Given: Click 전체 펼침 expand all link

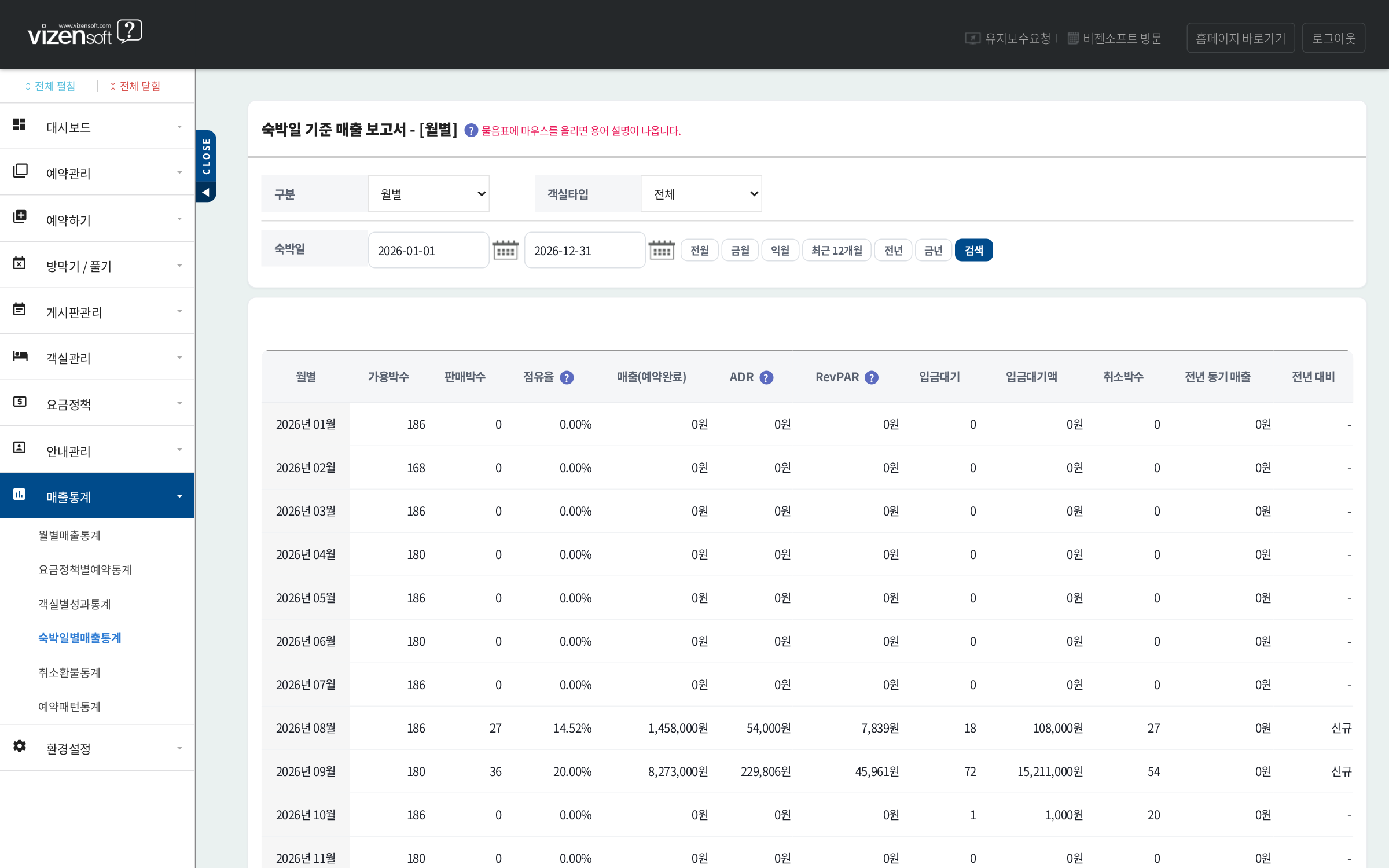Looking at the screenshot, I should [x=50, y=86].
